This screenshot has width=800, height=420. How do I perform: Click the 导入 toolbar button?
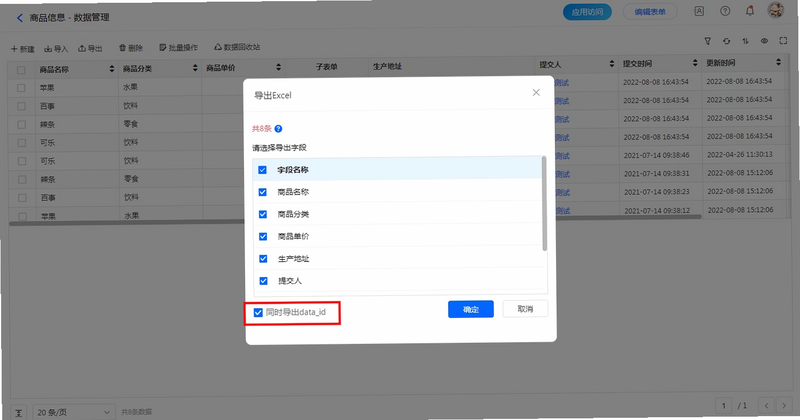tap(56, 49)
